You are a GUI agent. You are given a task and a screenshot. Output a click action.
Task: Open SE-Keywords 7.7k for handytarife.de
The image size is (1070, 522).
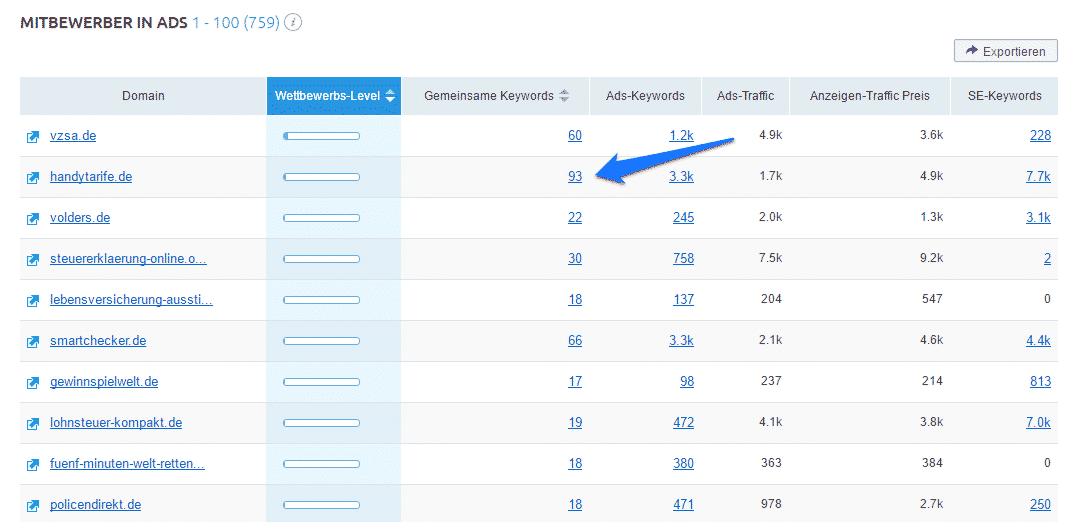click(x=1038, y=177)
